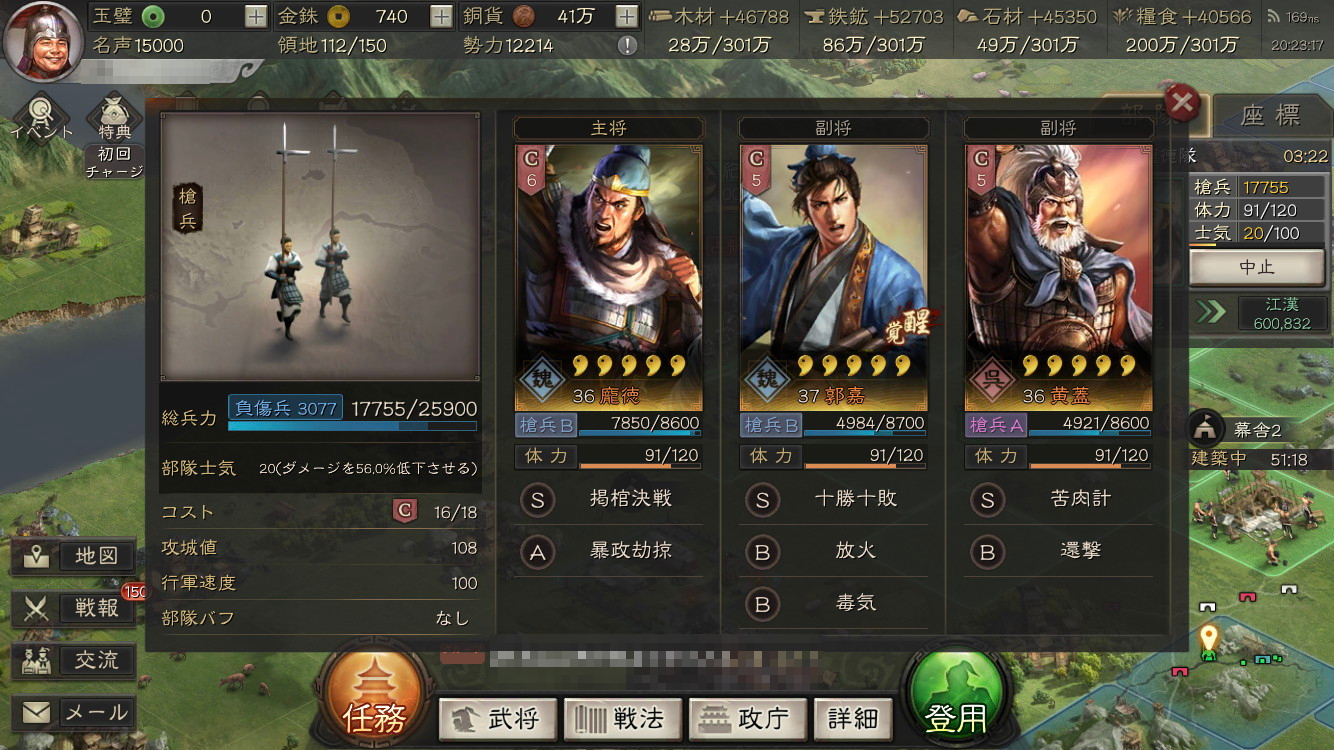This screenshot has width=1334, height=750.
Task: Add 金銖 using the plus icon
Action: point(441,16)
